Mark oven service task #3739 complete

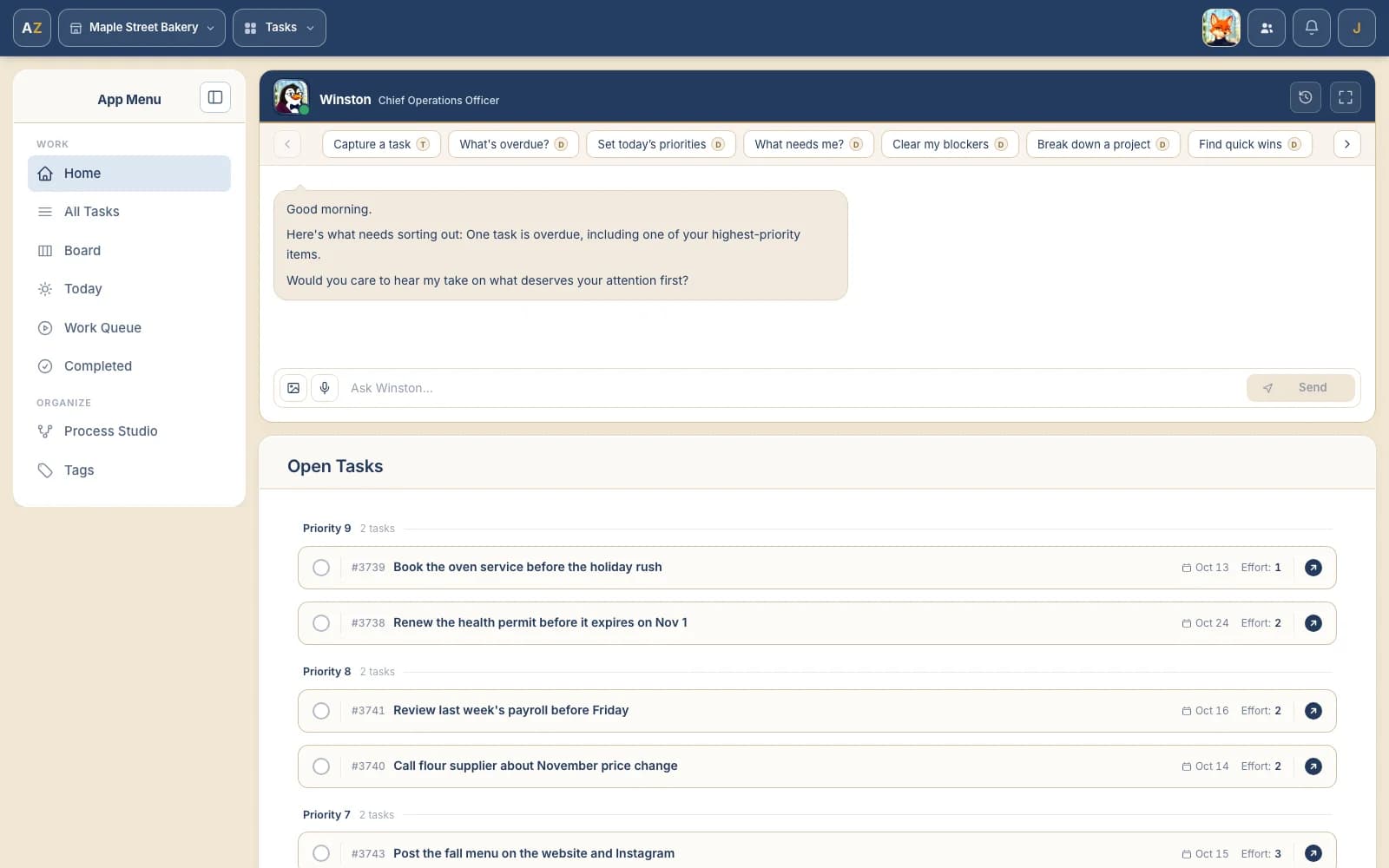pos(321,568)
